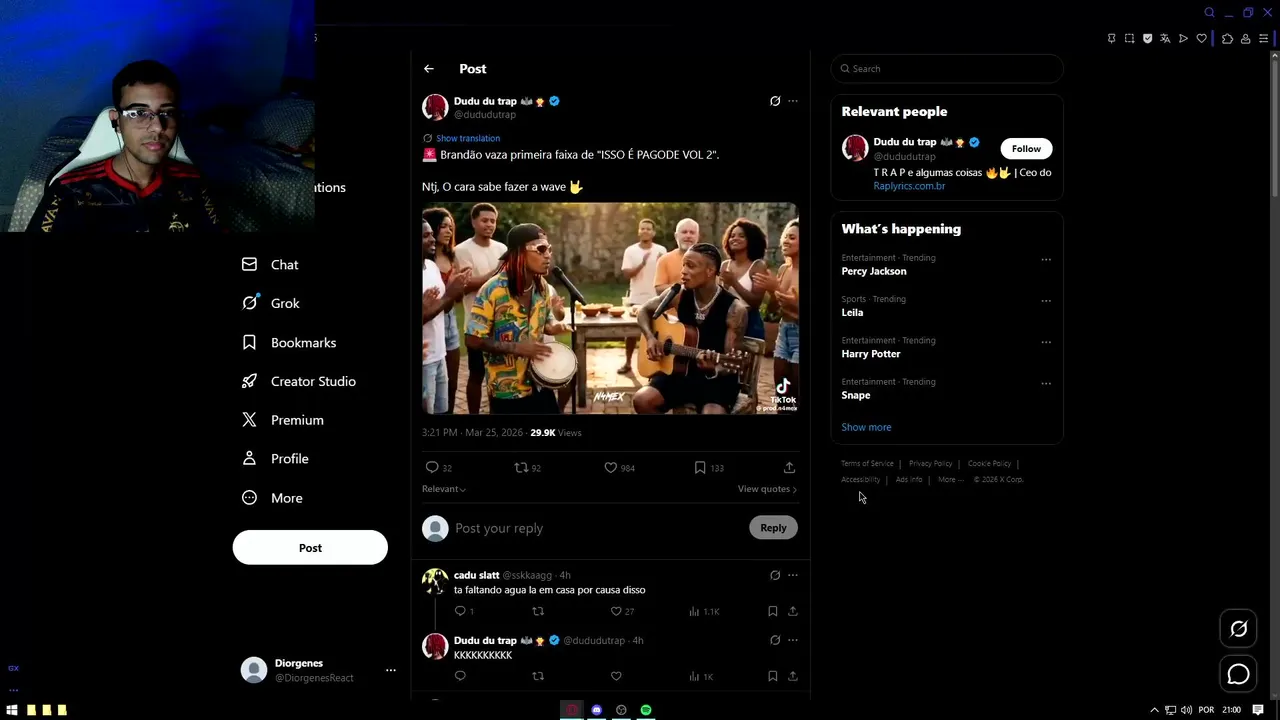Viewport: 1280px width, 720px height.
Task: Open Grok actions icon on the main post
Action: pos(775,101)
